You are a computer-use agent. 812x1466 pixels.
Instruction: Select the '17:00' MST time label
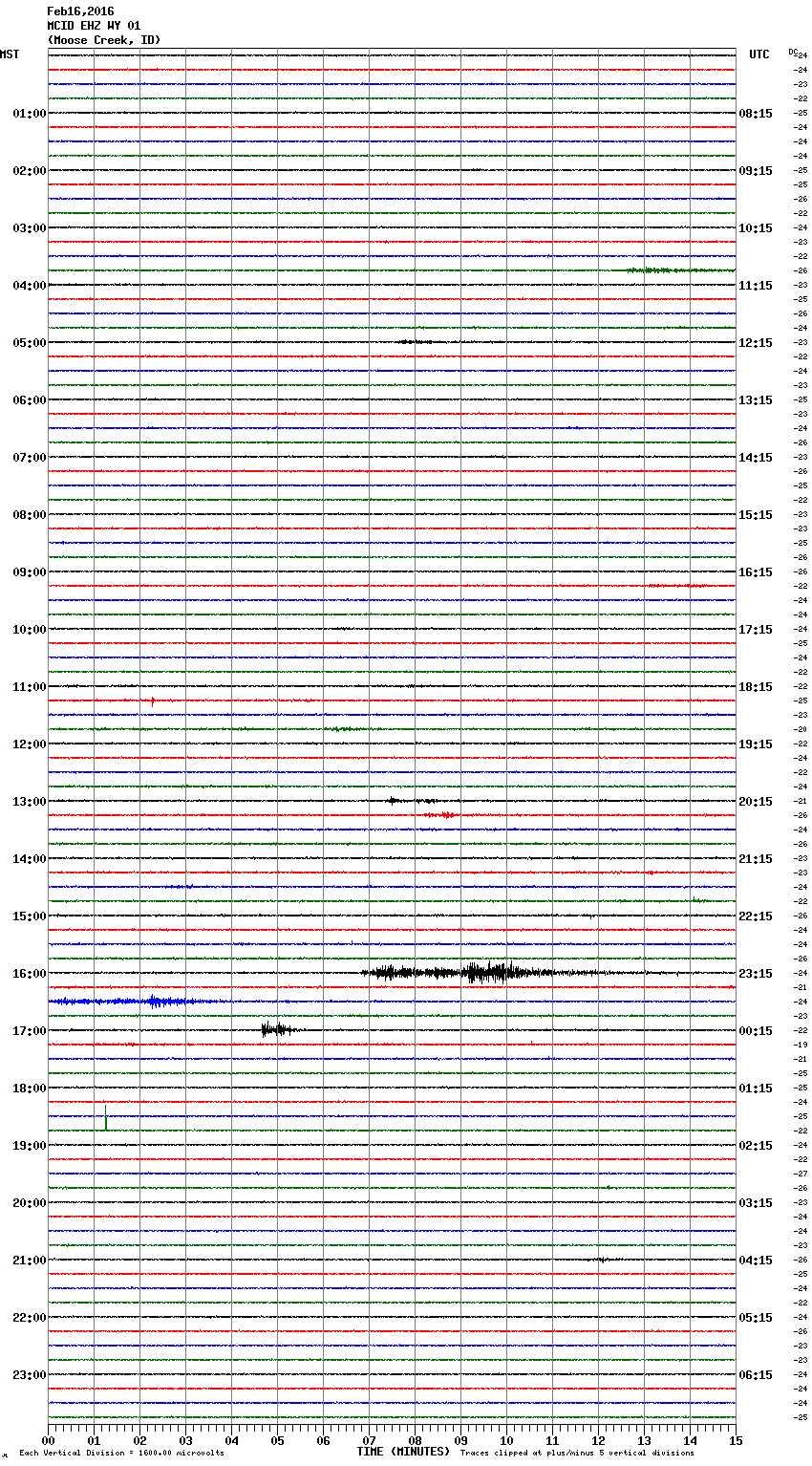[30, 1031]
